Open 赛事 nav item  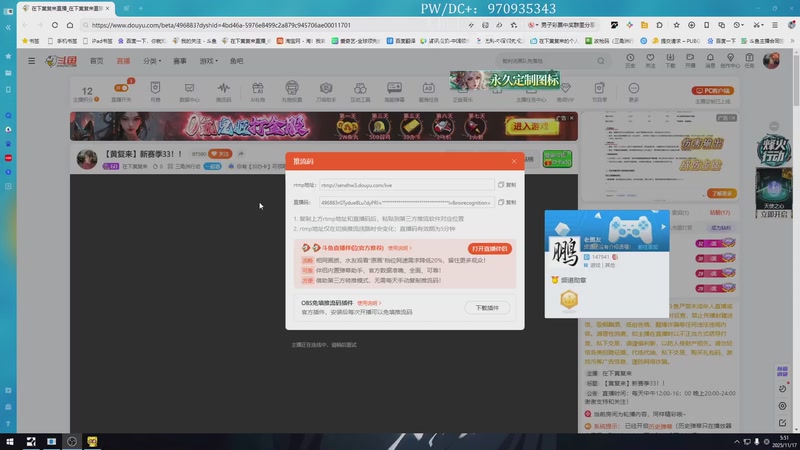180,61
